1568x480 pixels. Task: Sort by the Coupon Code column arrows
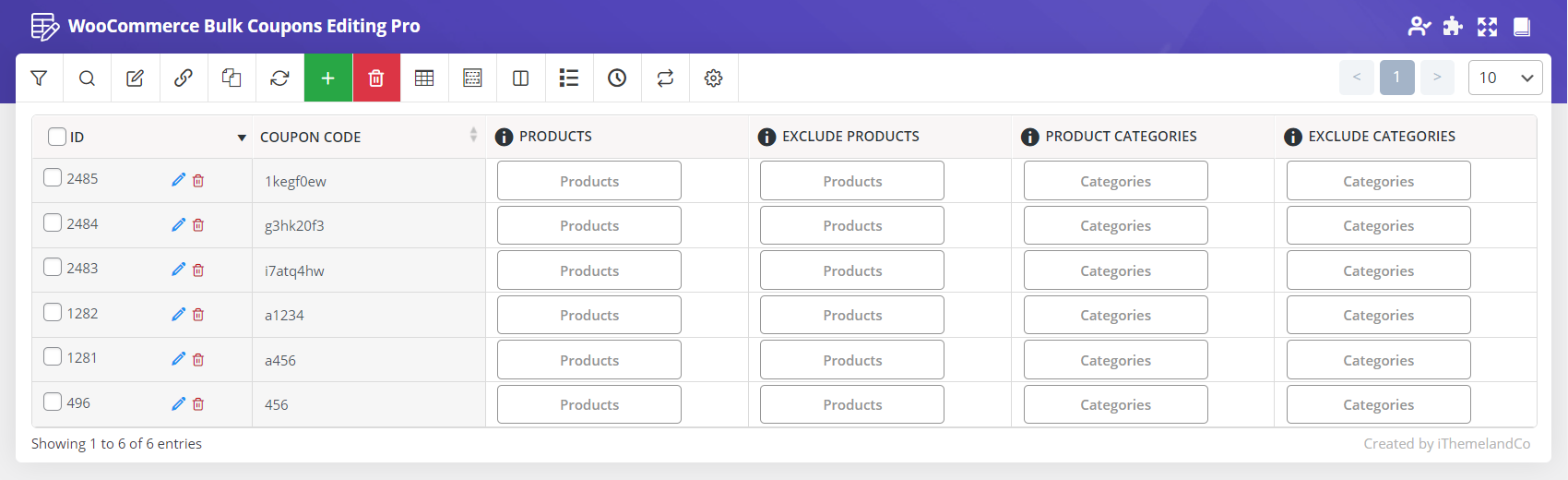tap(473, 136)
